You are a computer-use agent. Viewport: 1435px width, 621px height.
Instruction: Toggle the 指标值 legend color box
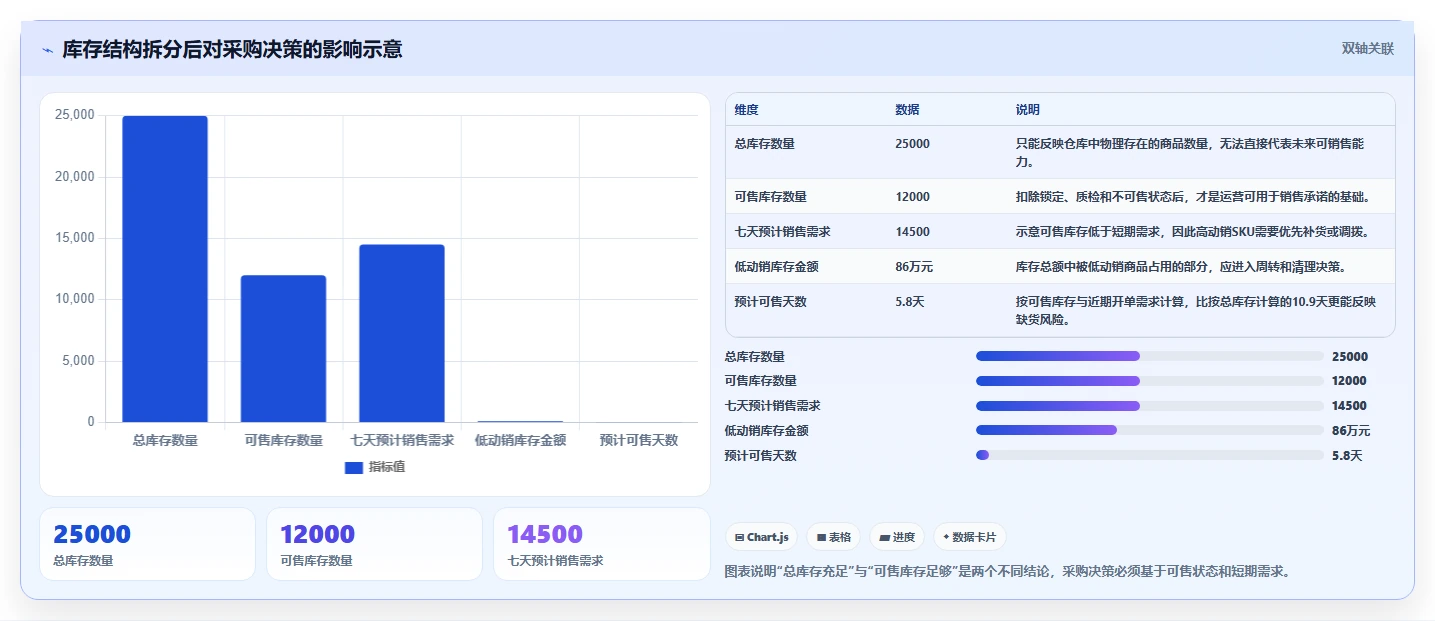coord(353,468)
